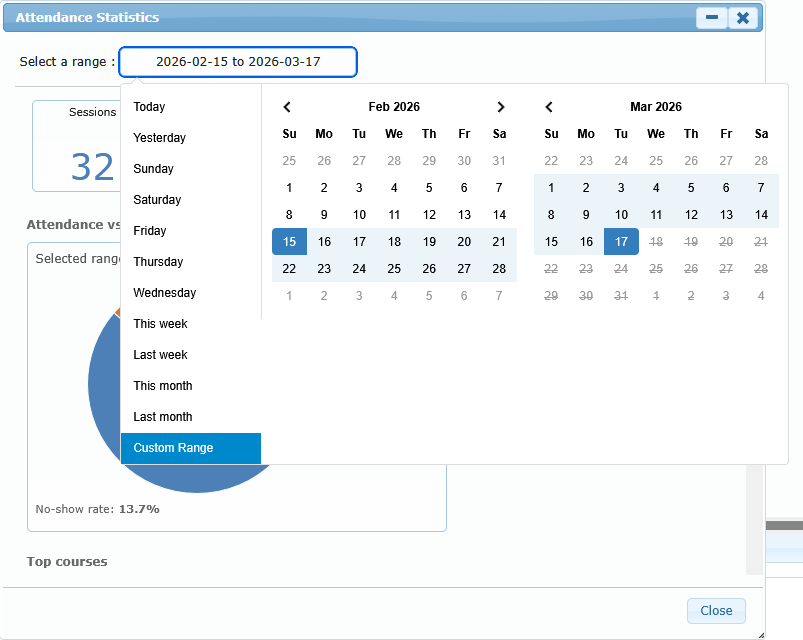Choose the Yesterday preset
Screen dimensions: 803x640
(160, 138)
